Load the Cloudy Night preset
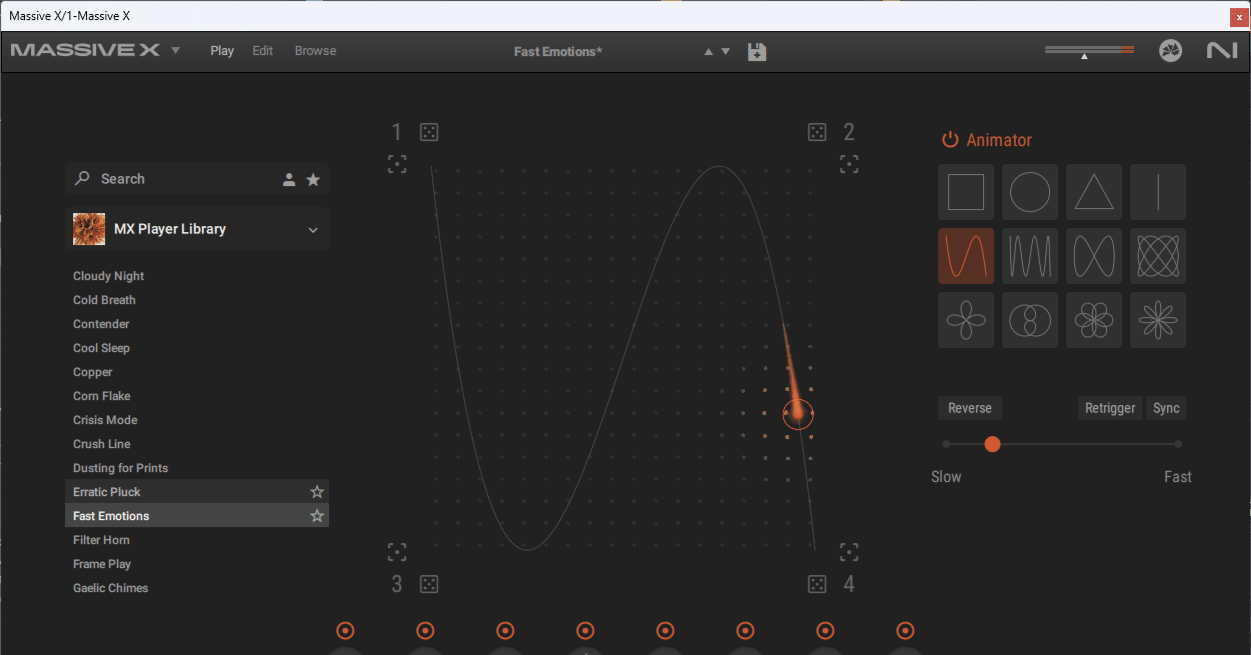1251x655 pixels. point(197,276)
